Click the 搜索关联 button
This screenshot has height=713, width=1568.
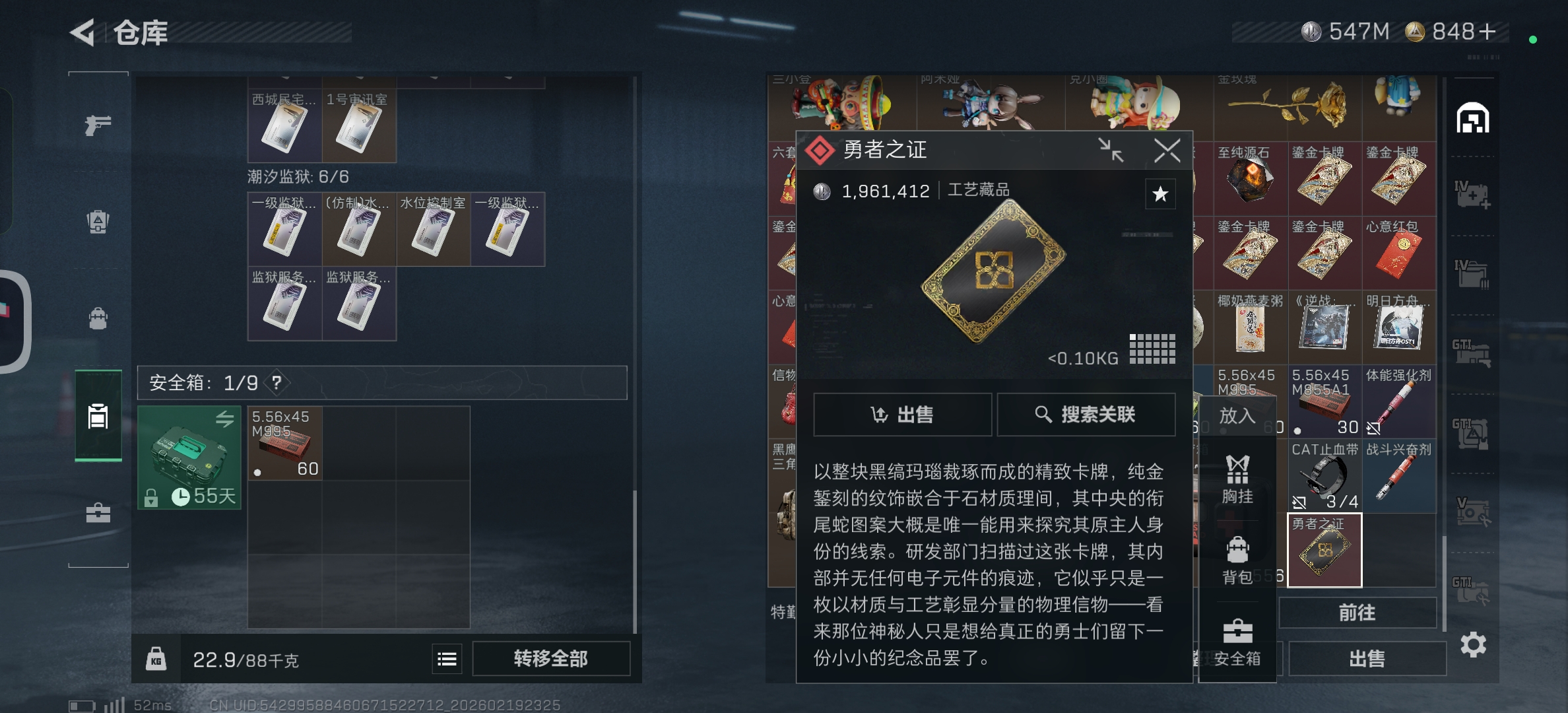click(1086, 415)
